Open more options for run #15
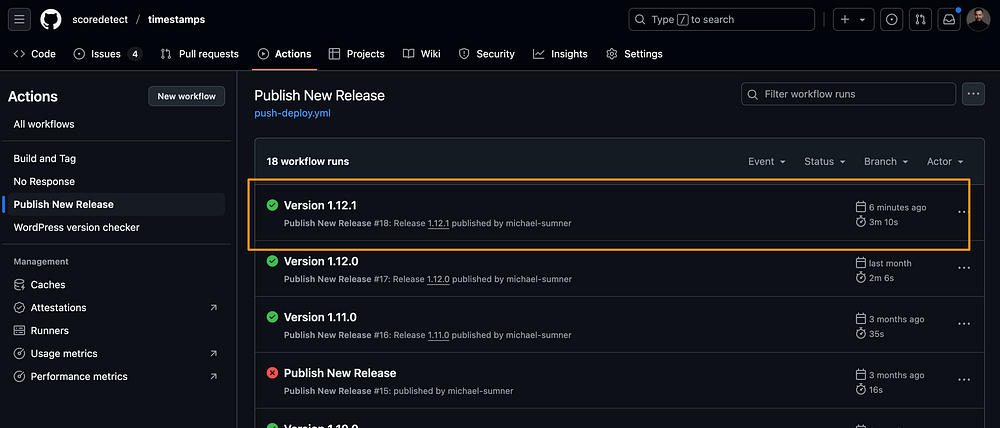The image size is (1000, 428). tap(964, 380)
